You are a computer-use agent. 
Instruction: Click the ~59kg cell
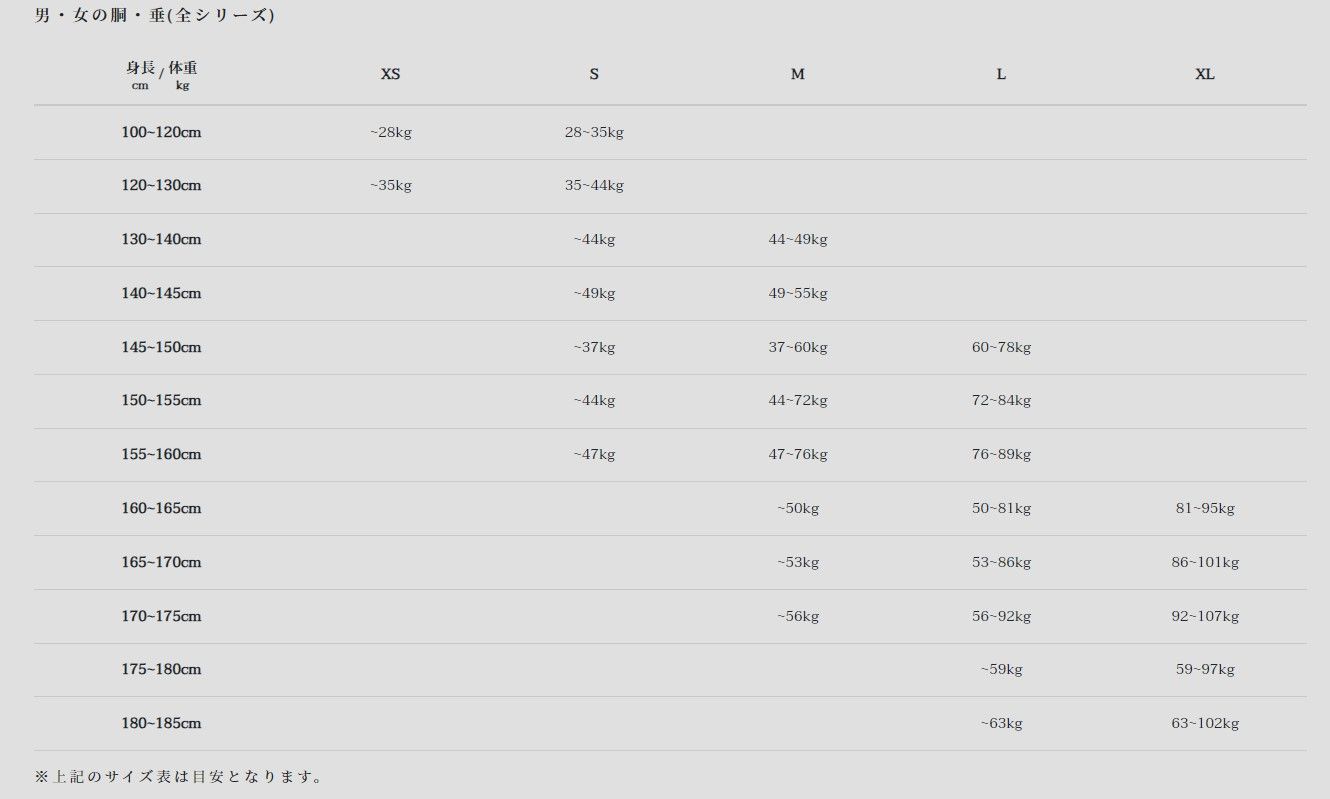(1001, 669)
